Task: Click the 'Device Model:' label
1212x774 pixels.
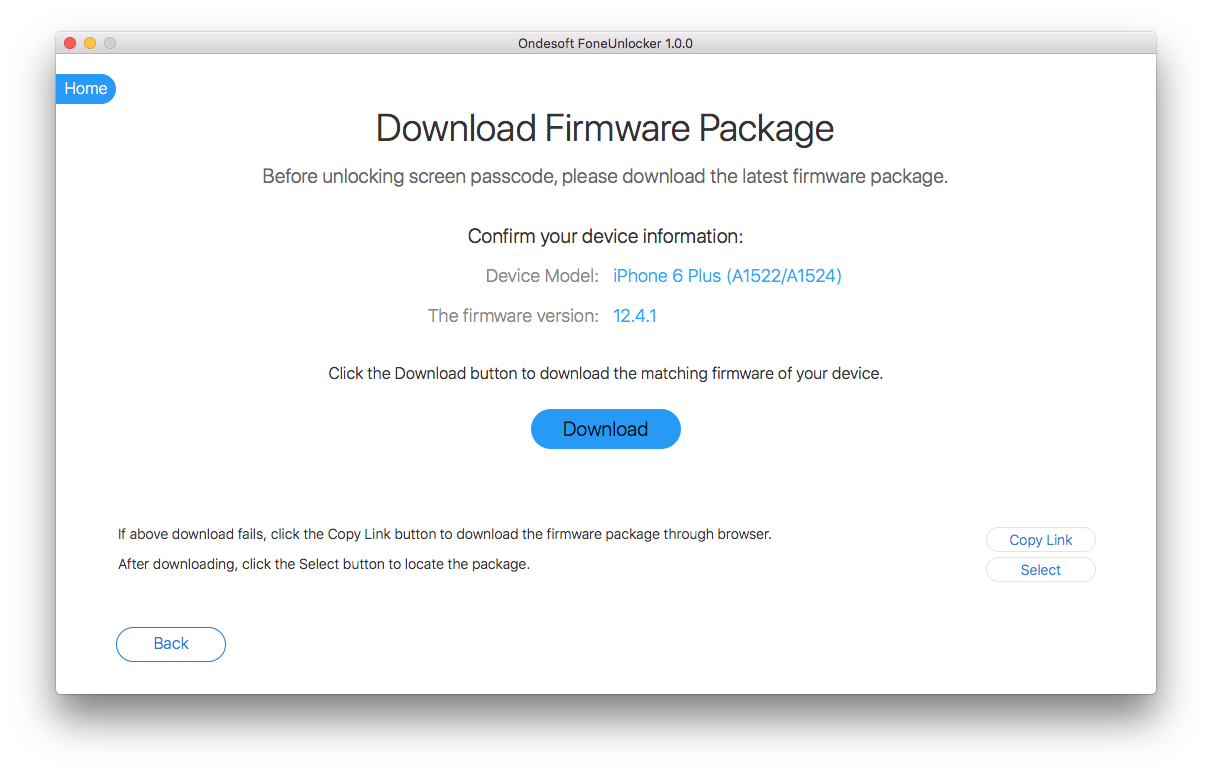Action: tap(542, 276)
